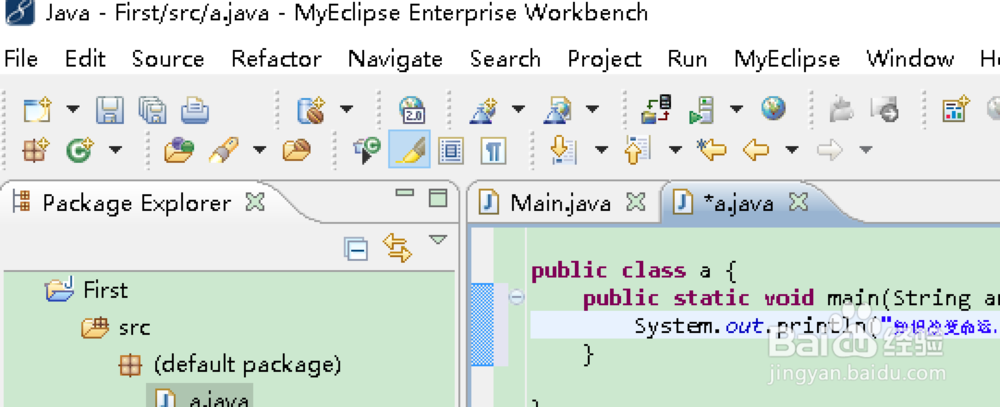Click the open folder task icon
This screenshot has width=1000, height=407.
coord(297,151)
